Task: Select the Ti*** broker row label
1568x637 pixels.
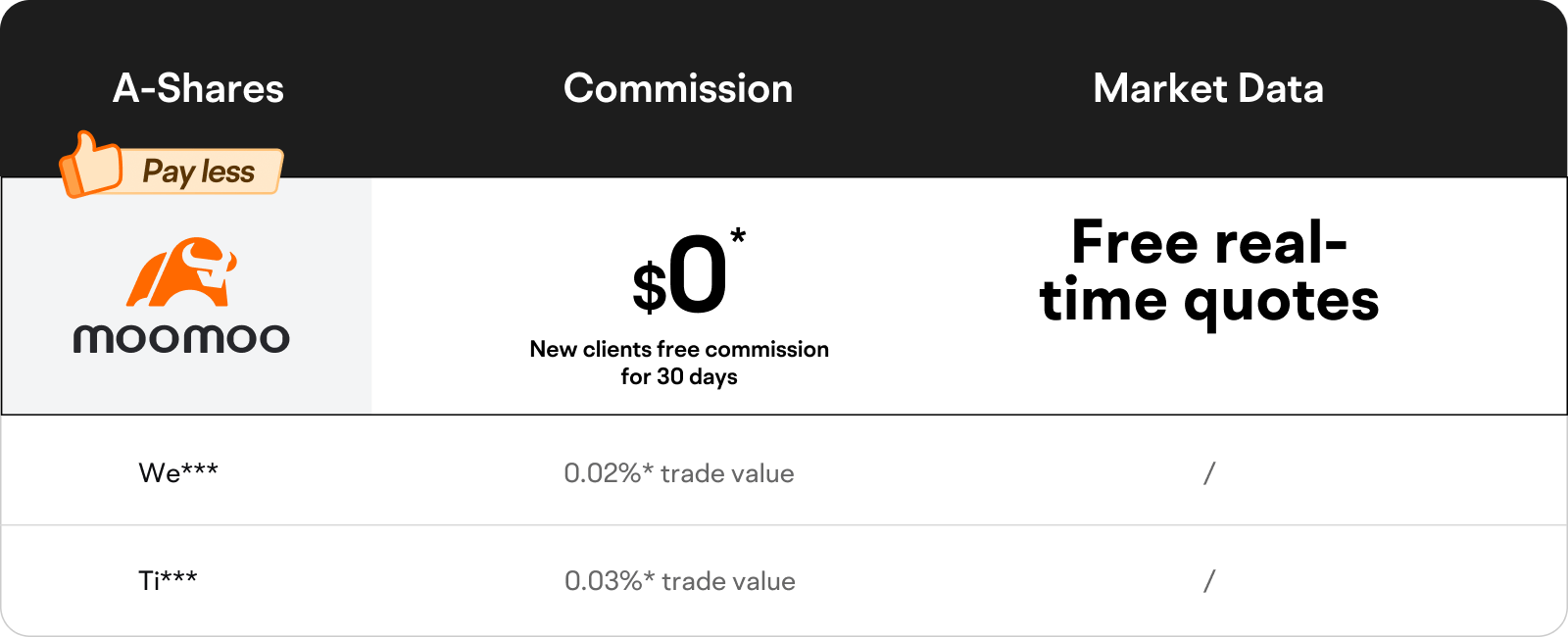Action: coord(168,581)
